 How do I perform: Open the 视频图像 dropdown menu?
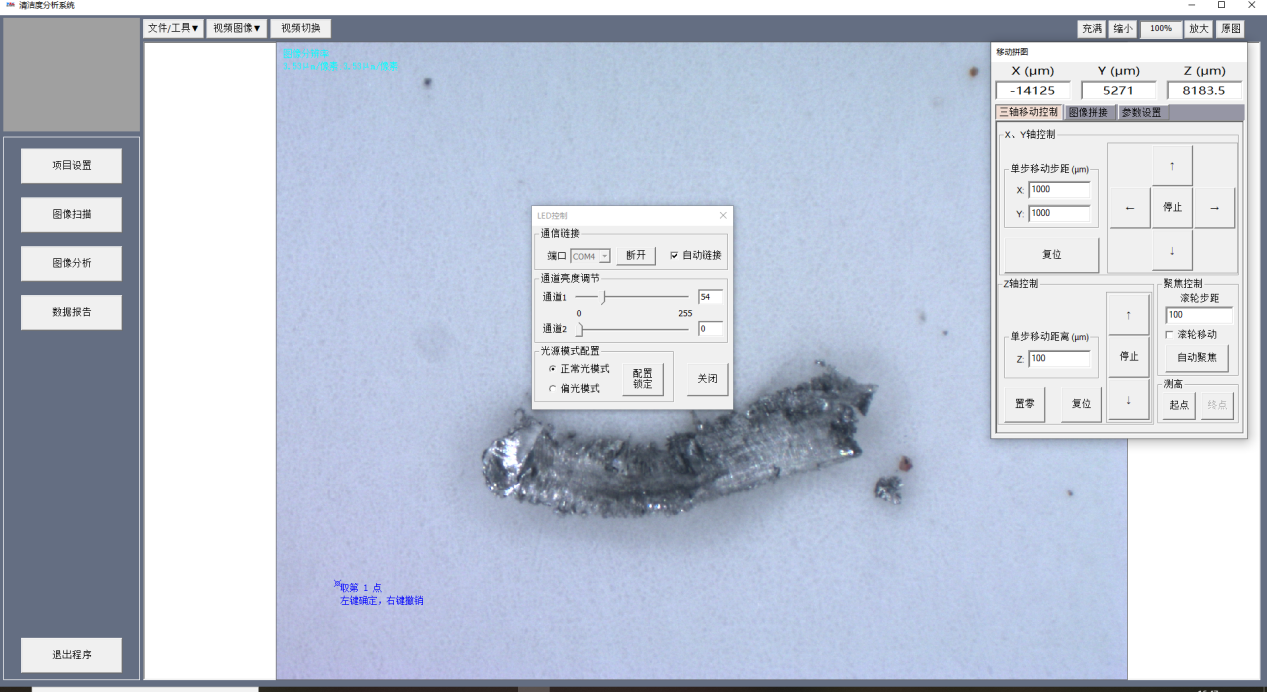tap(236, 28)
